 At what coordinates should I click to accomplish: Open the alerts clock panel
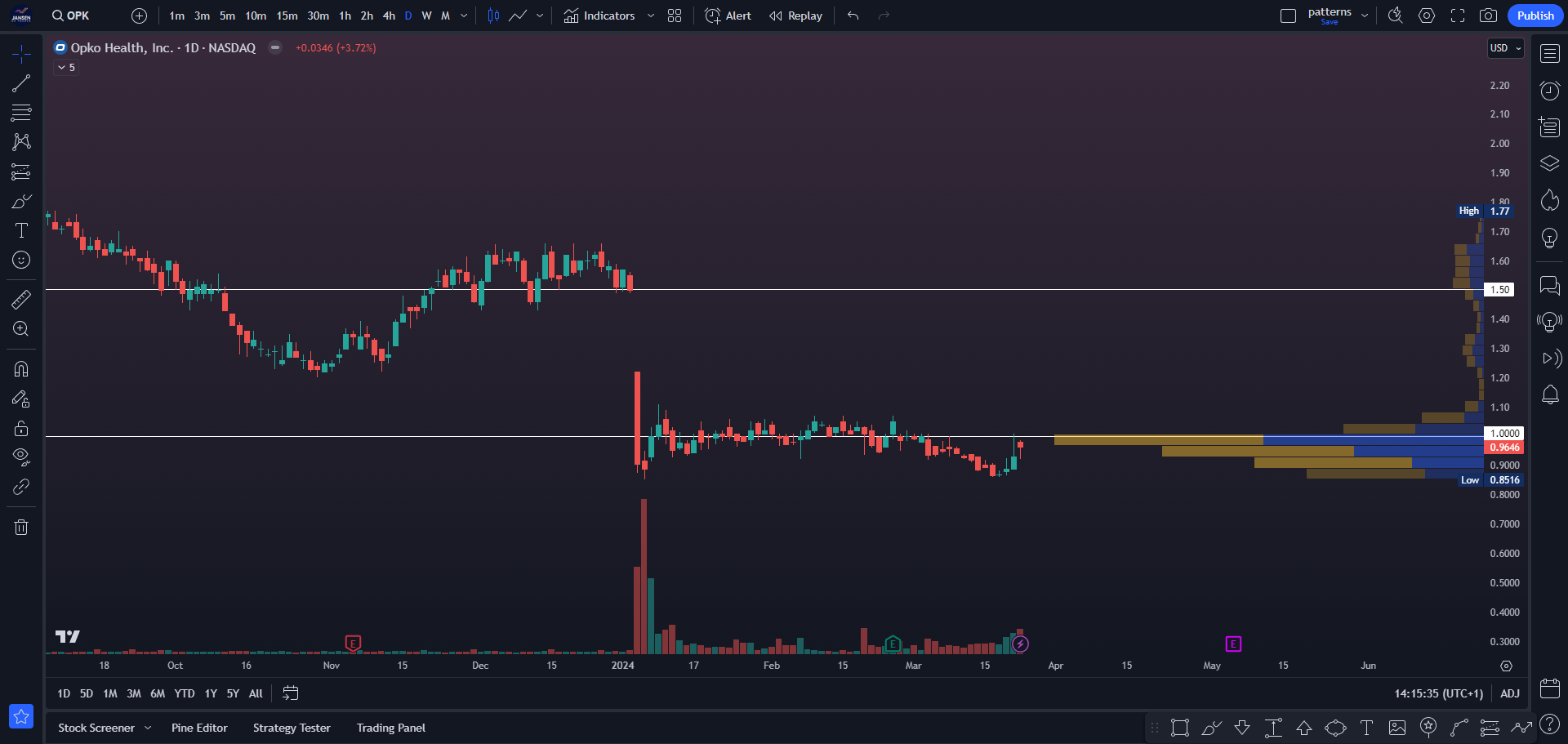pos(1550,91)
